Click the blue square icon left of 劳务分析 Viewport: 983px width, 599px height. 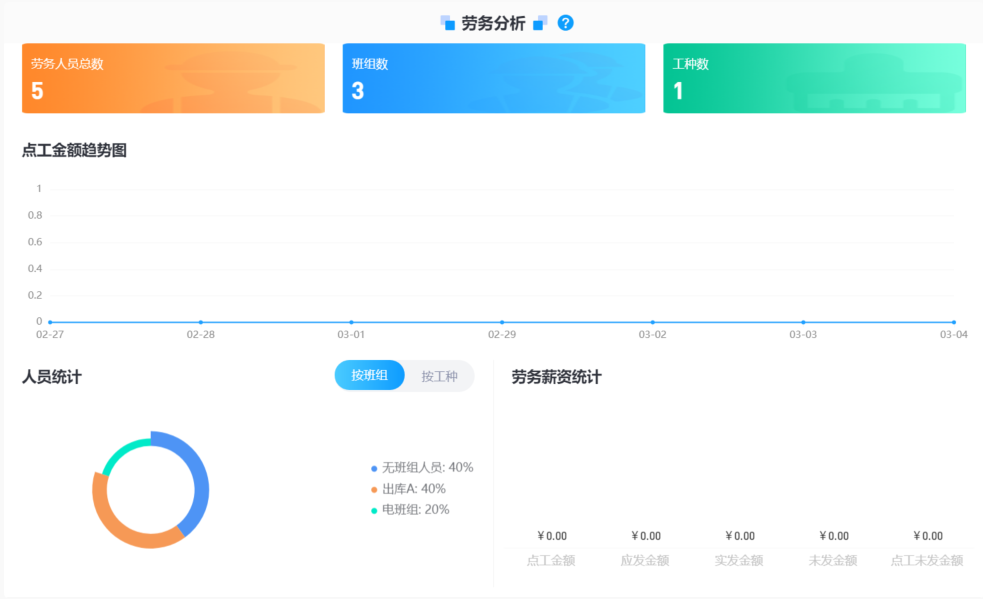click(x=447, y=21)
